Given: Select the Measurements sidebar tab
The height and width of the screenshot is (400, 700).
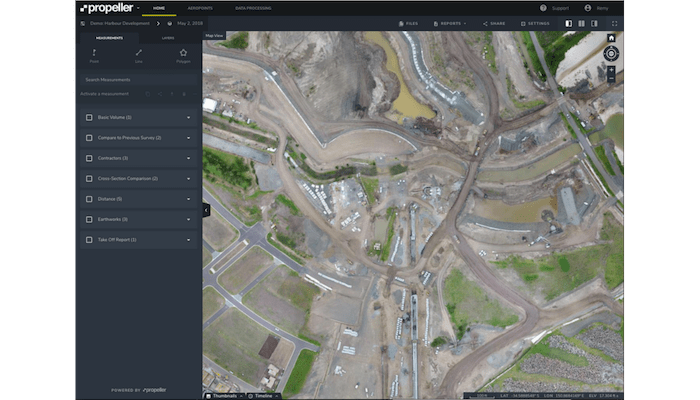Looking at the screenshot, I should point(109,38).
